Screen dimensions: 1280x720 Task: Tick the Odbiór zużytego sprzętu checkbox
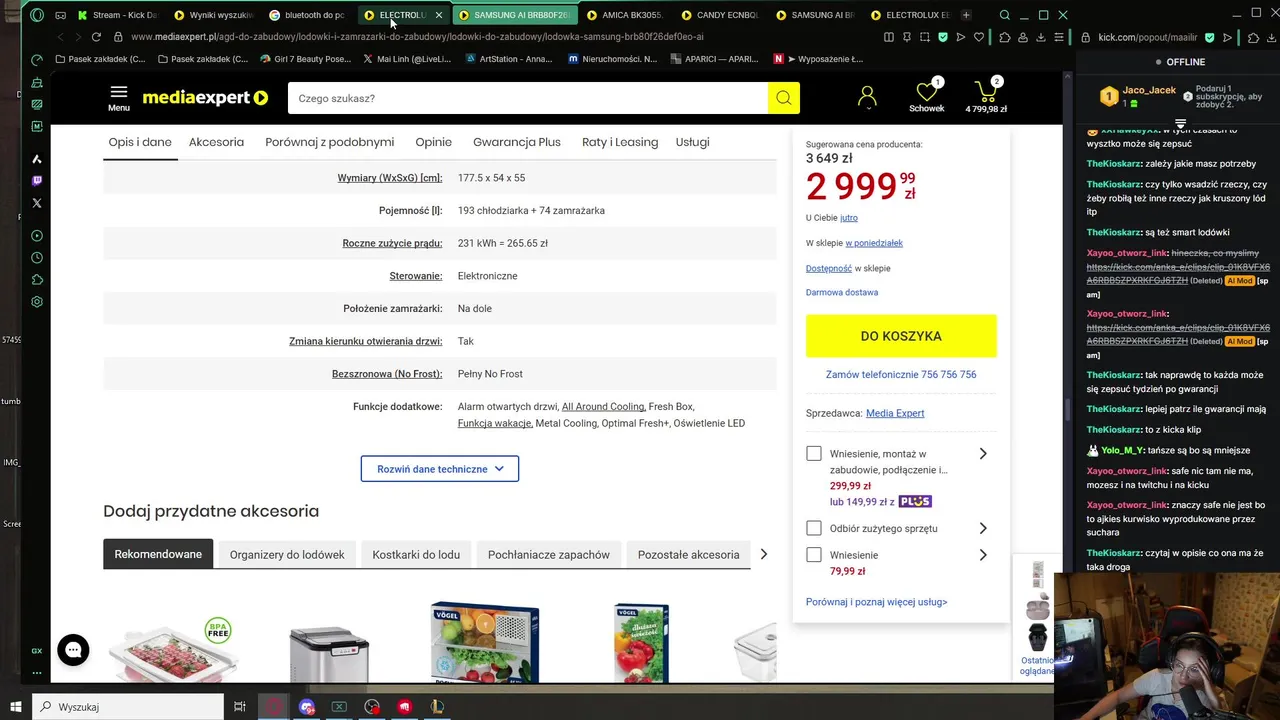click(x=814, y=528)
